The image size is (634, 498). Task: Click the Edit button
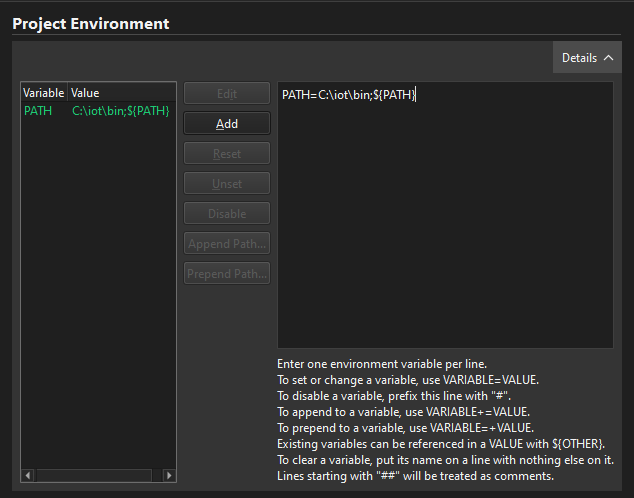click(226, 94)
